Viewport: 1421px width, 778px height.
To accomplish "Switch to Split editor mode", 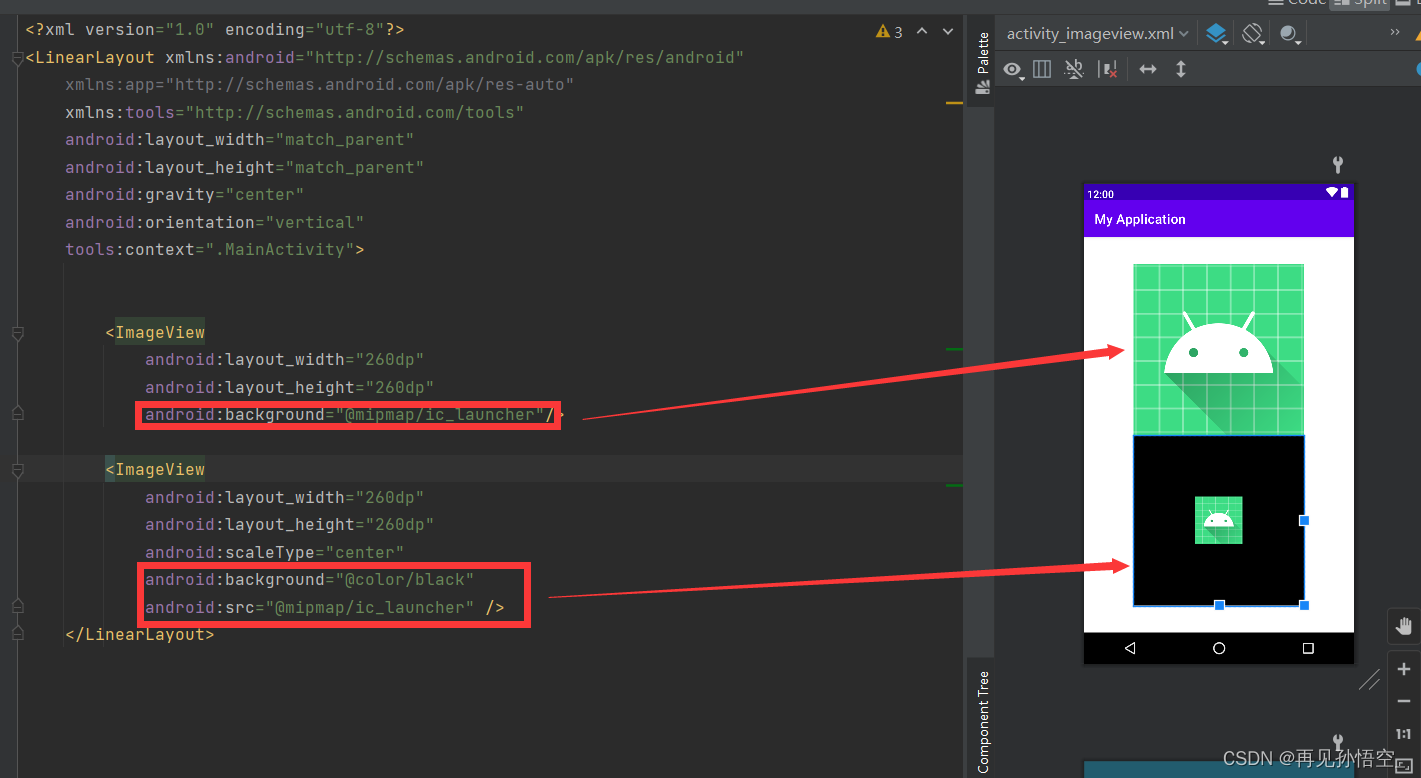I will point(1360,3).
